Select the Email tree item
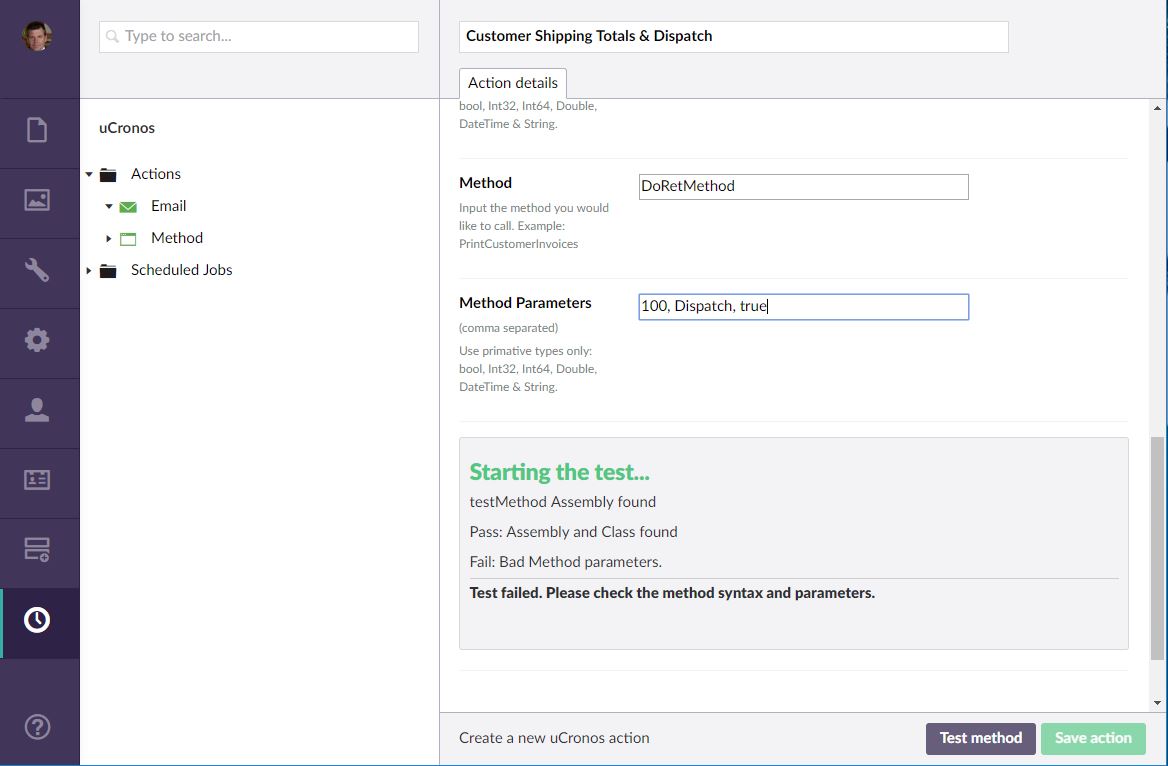 [x=168, y=206]
